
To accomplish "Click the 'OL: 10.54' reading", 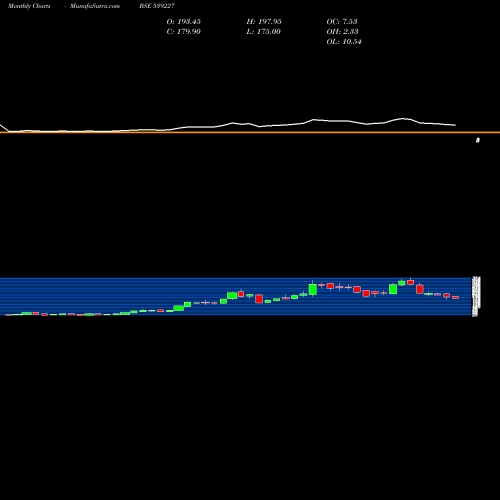I will pos(344,42).
